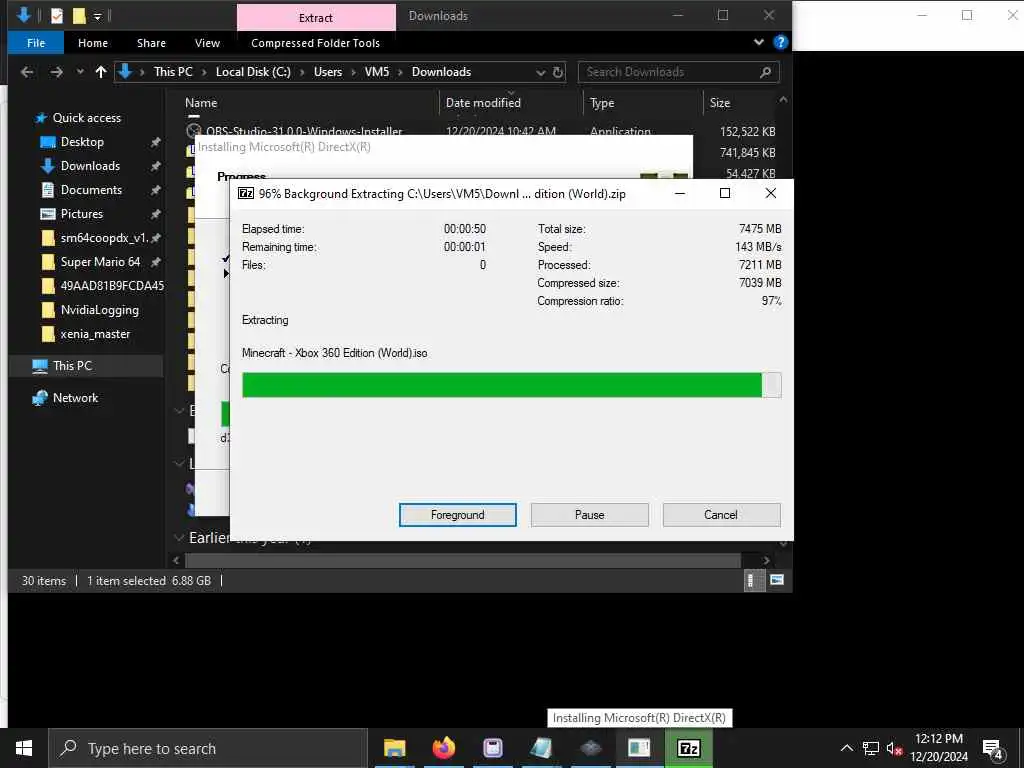This screenshot has height=768, width=1024.
Task: Click Local Disk (C:) breadcrumb
Action: [253, 72]
